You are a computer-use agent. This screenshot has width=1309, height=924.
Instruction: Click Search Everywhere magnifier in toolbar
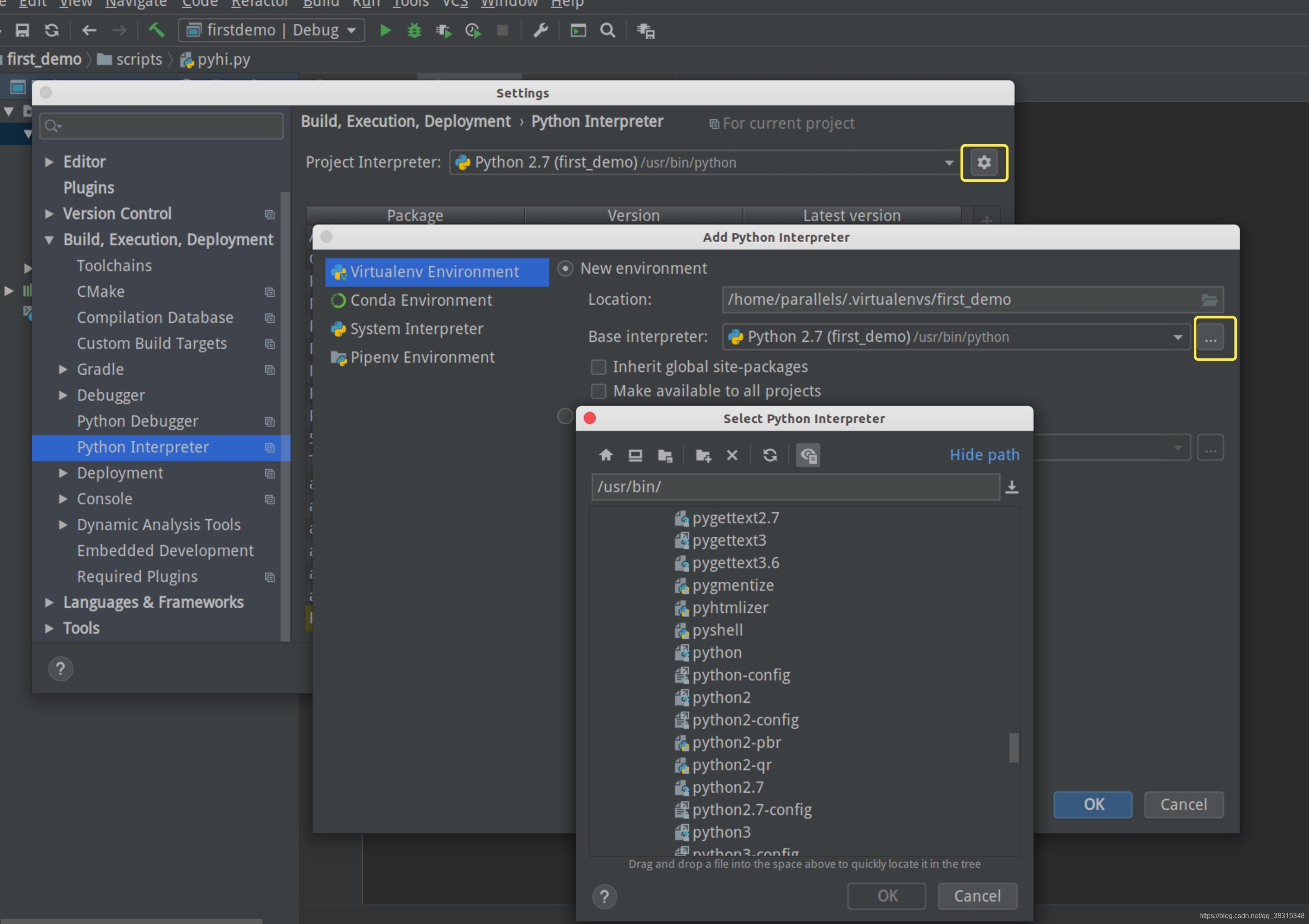click(608, 30)
